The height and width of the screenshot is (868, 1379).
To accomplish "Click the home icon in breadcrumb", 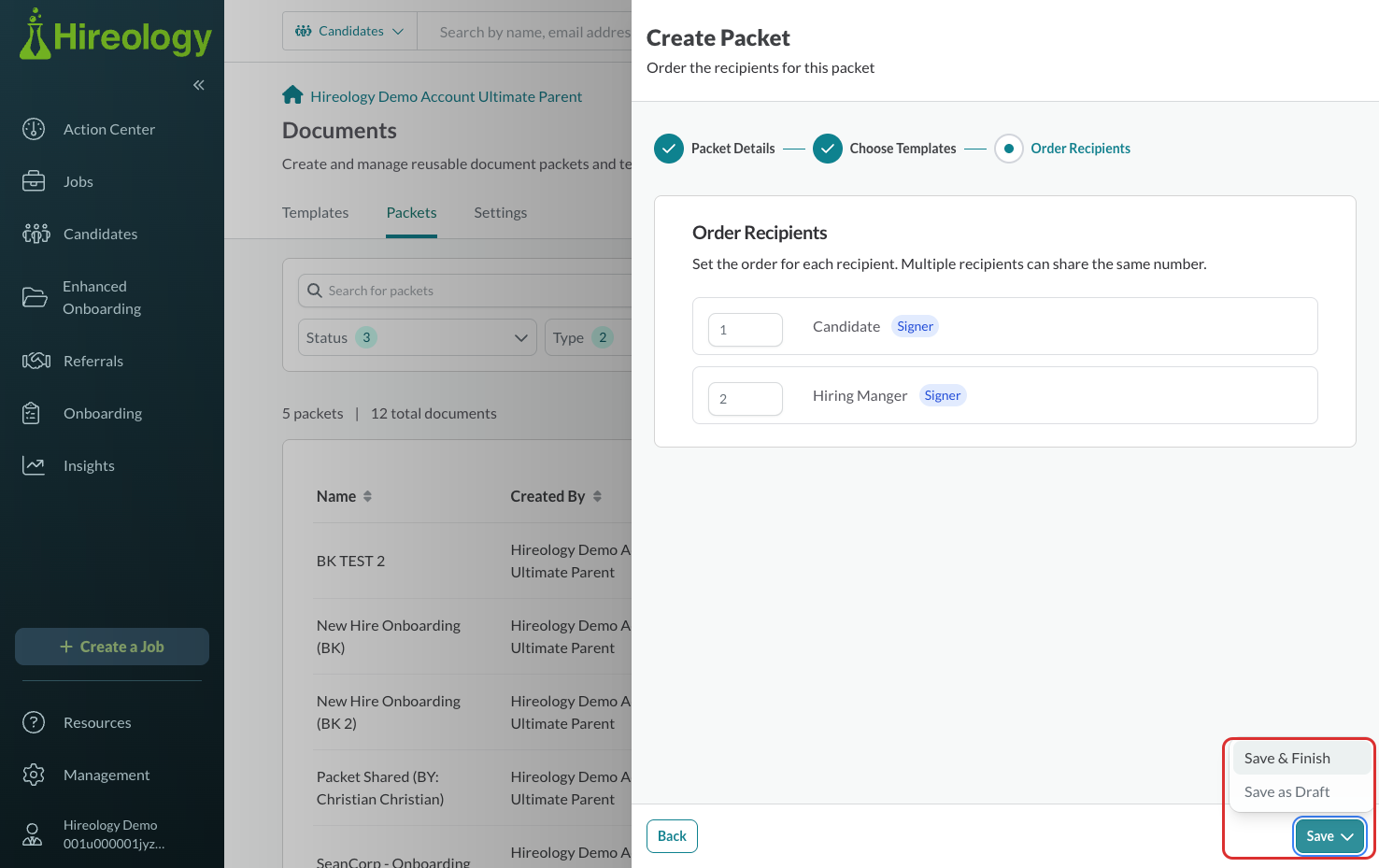I will click(292, 95).
